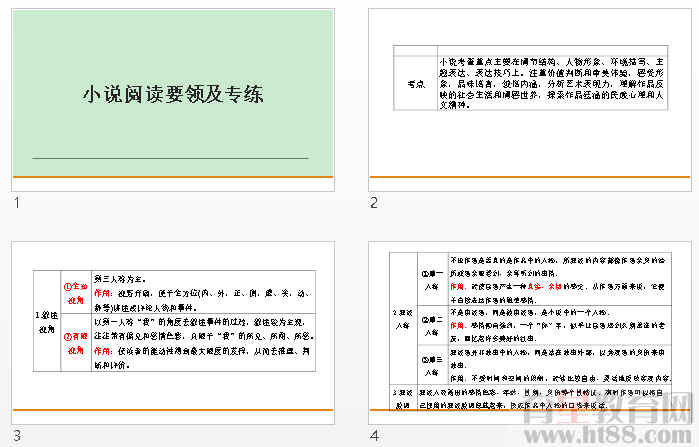Click slide number 2 label

point(374,203)
